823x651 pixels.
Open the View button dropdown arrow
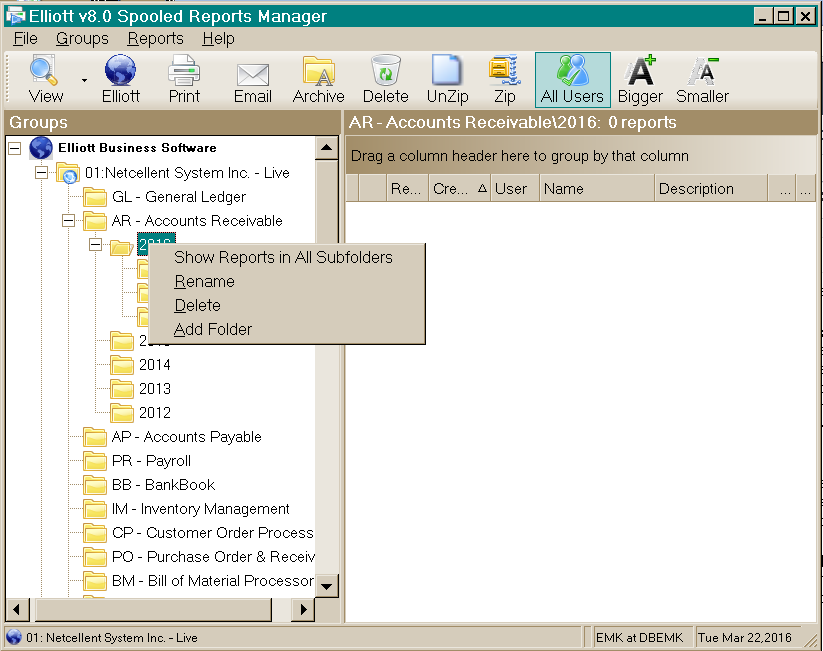[x=84, y=80]
